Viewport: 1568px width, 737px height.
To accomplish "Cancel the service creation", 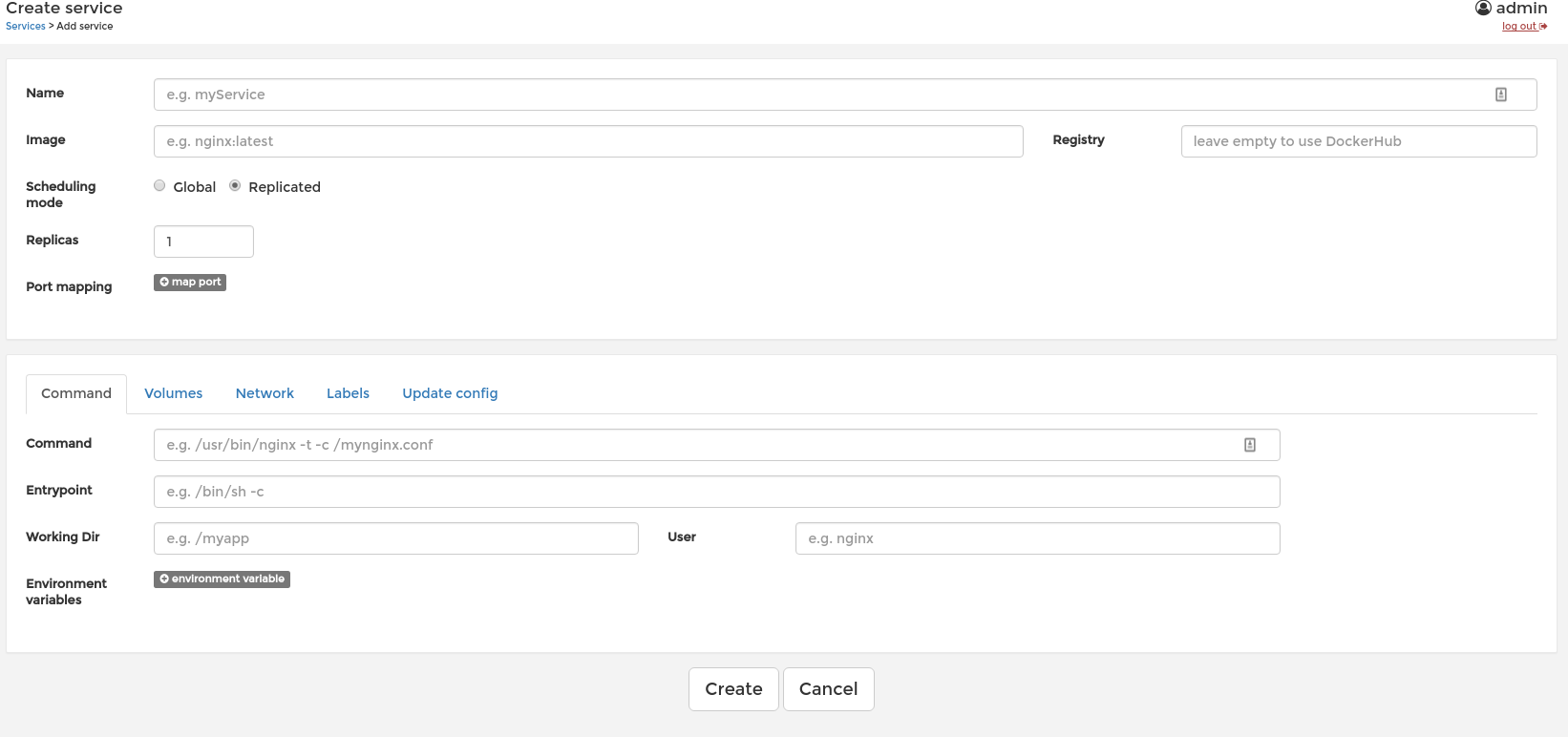I will tap(828, 689).
